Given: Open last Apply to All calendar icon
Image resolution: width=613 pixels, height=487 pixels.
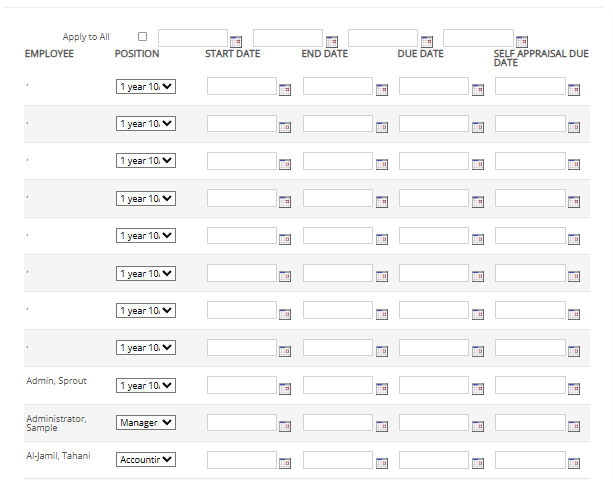Looking at the screenshot, I should 521,41.
